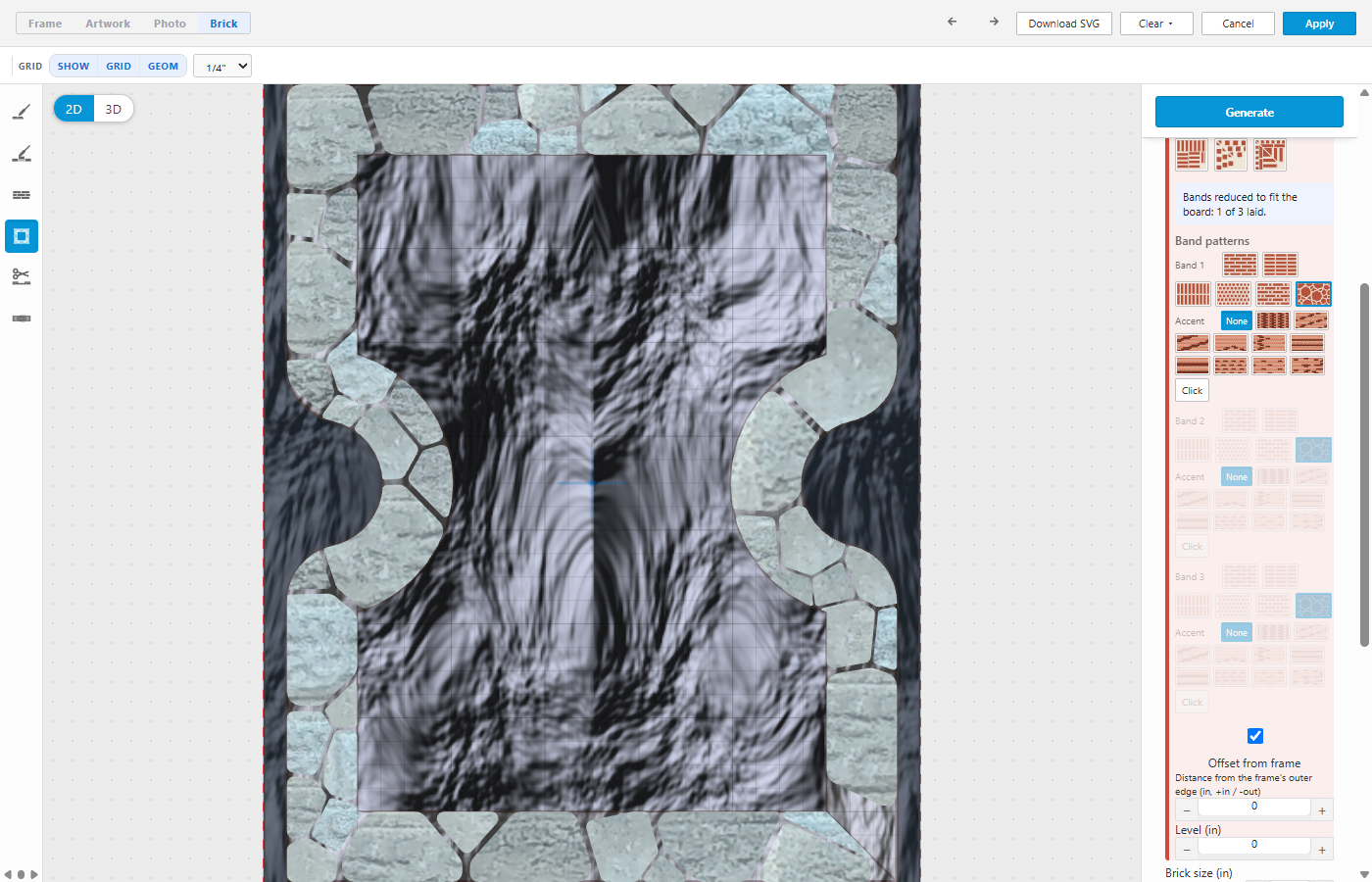Click the Apply button
Image resolution: width=1372 pixels, height=882 pixels.
click(1319, 24)
